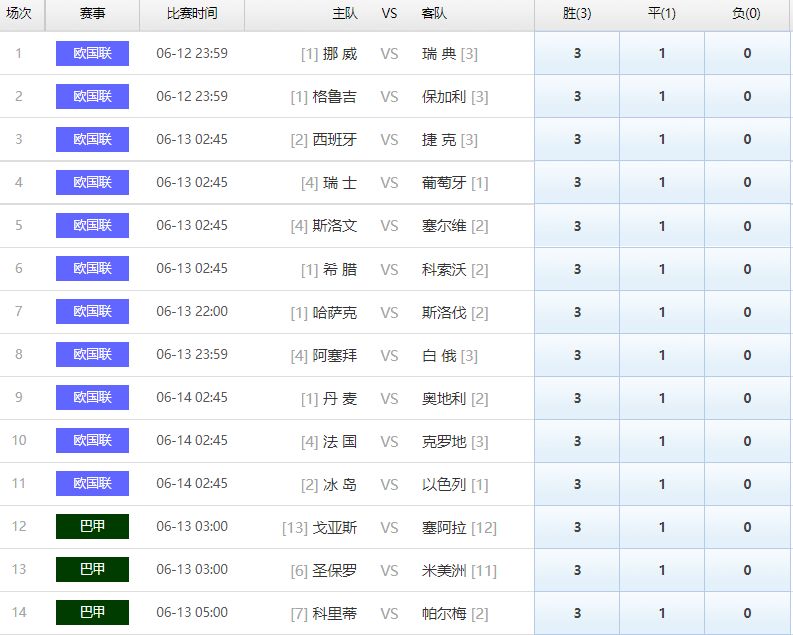Select win (3) for 戈亚斯 vs 塞阿拉

point(577,527)
